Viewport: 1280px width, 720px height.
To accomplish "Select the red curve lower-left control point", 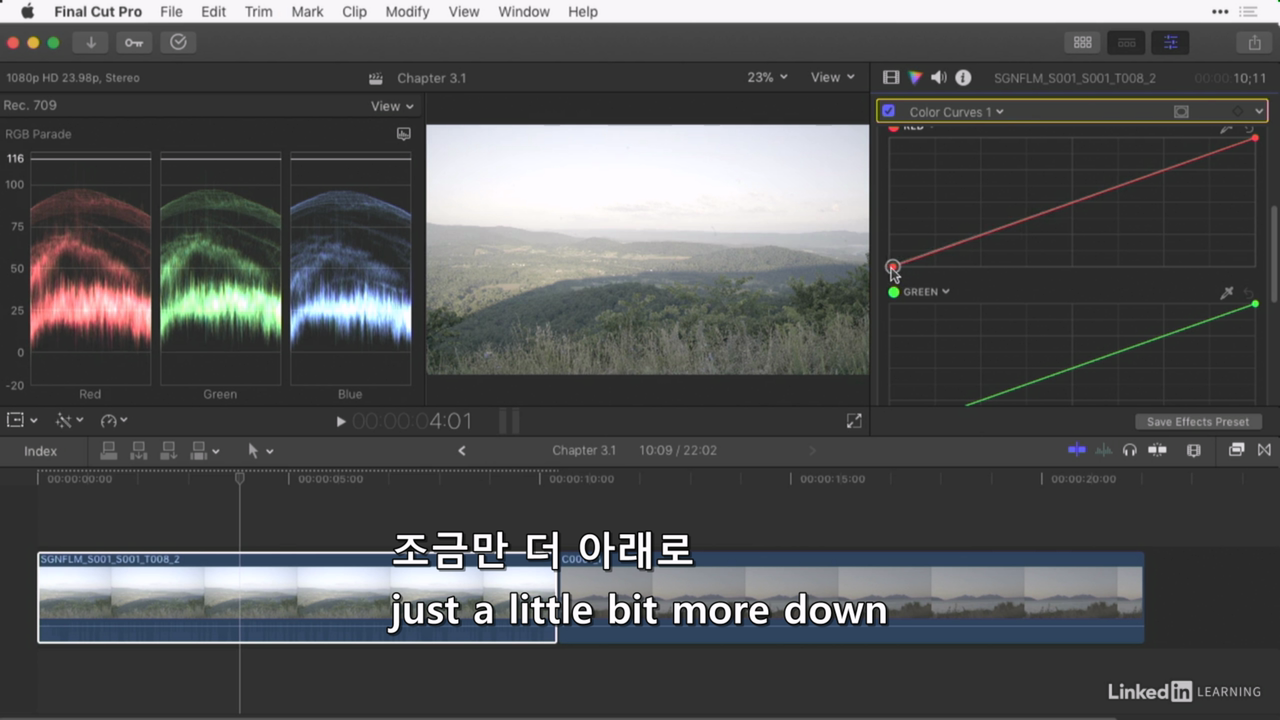I will tap(893, 266).
